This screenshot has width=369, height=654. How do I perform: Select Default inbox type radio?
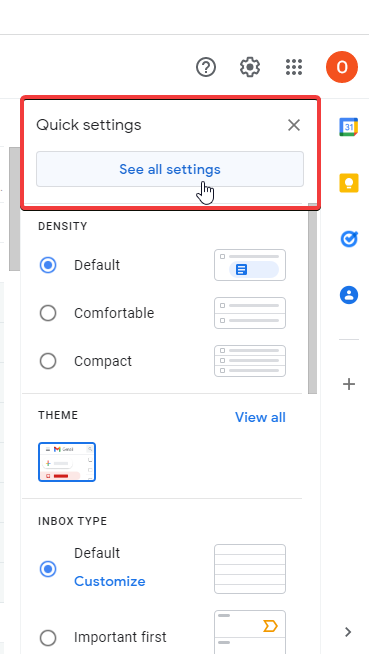click(48, 568)
